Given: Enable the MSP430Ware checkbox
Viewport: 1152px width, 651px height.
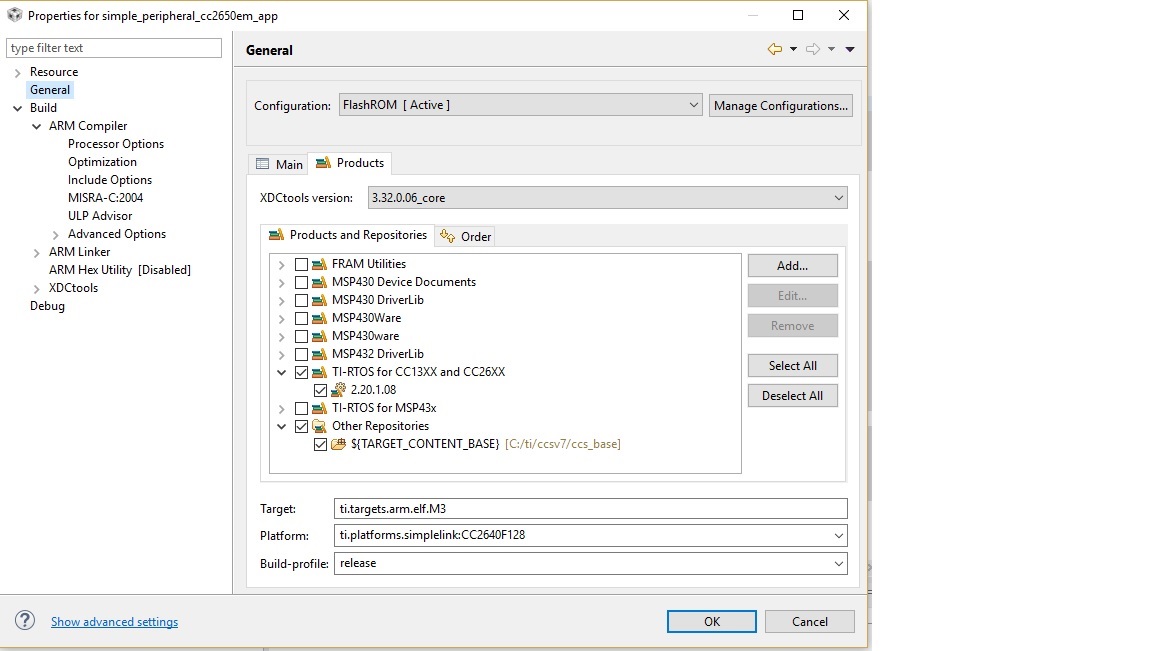Looking at the screenshot, I should pyautogui.click(x=301, y=318).
